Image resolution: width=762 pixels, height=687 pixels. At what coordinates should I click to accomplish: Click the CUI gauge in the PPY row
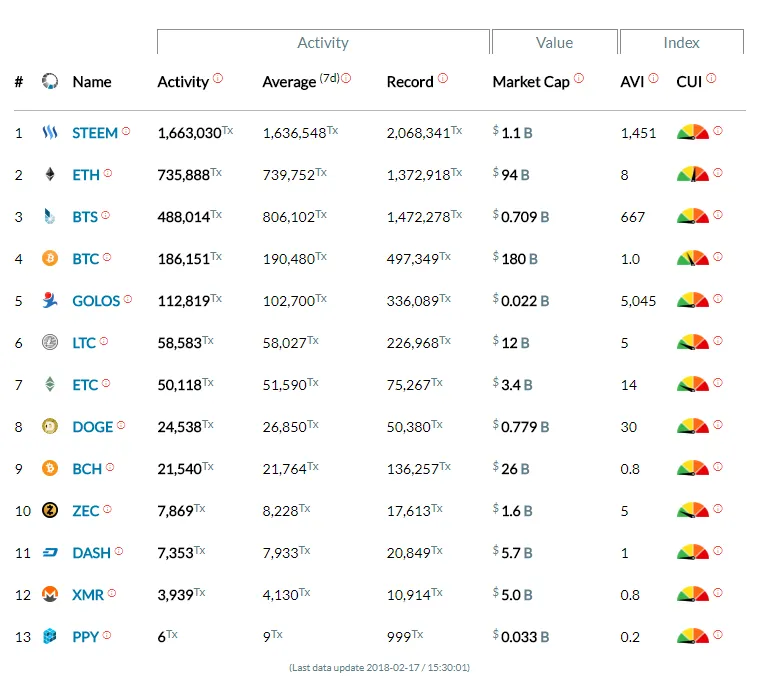click(693, 636)
